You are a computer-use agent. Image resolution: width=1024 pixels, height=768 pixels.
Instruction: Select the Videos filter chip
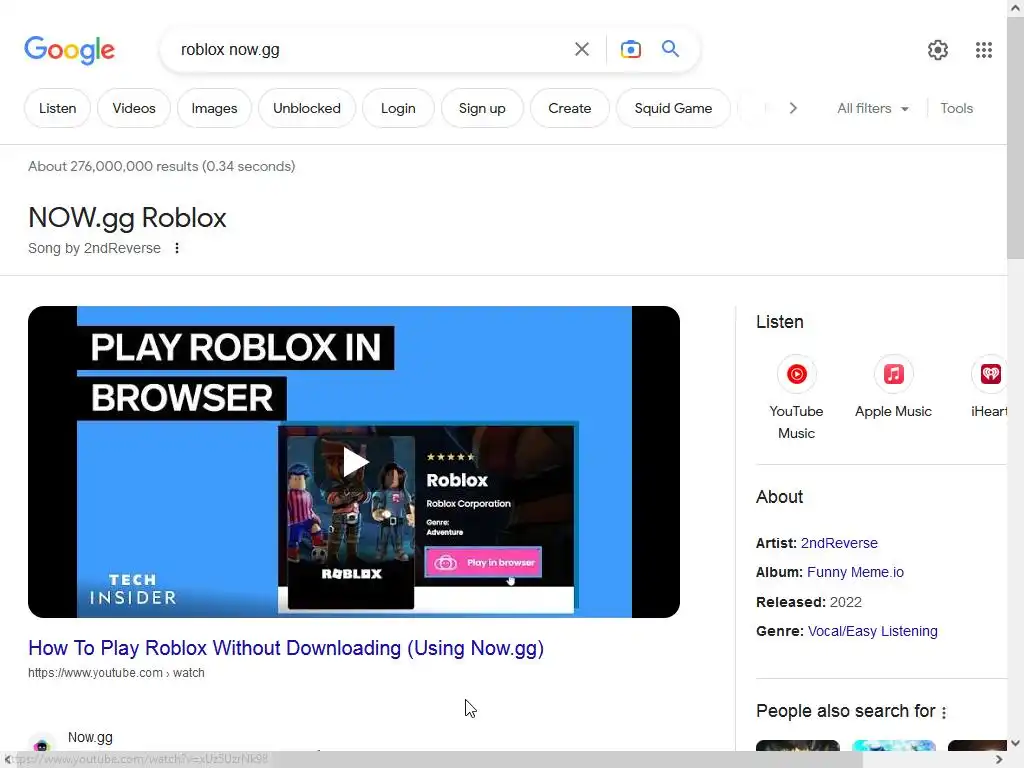click(x=134, y=108)
